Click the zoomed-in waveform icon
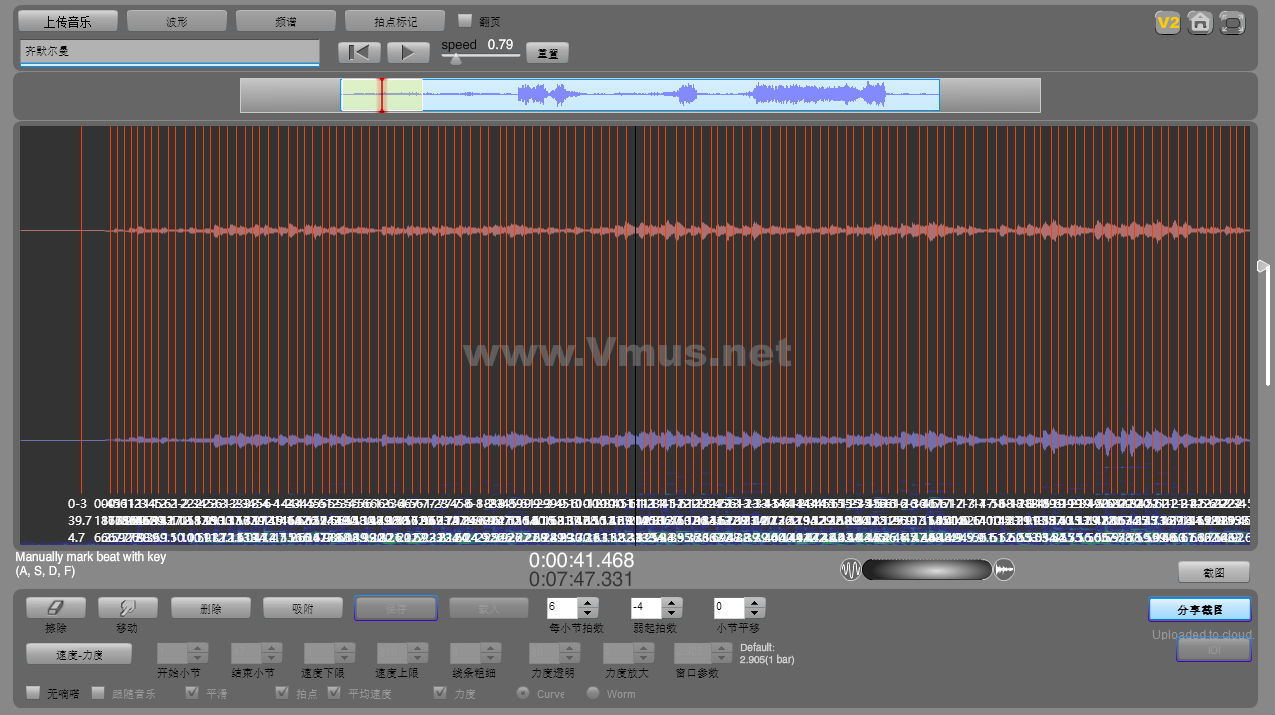1275x715 pixels. pyautogui.click(x=1005, y=570)
